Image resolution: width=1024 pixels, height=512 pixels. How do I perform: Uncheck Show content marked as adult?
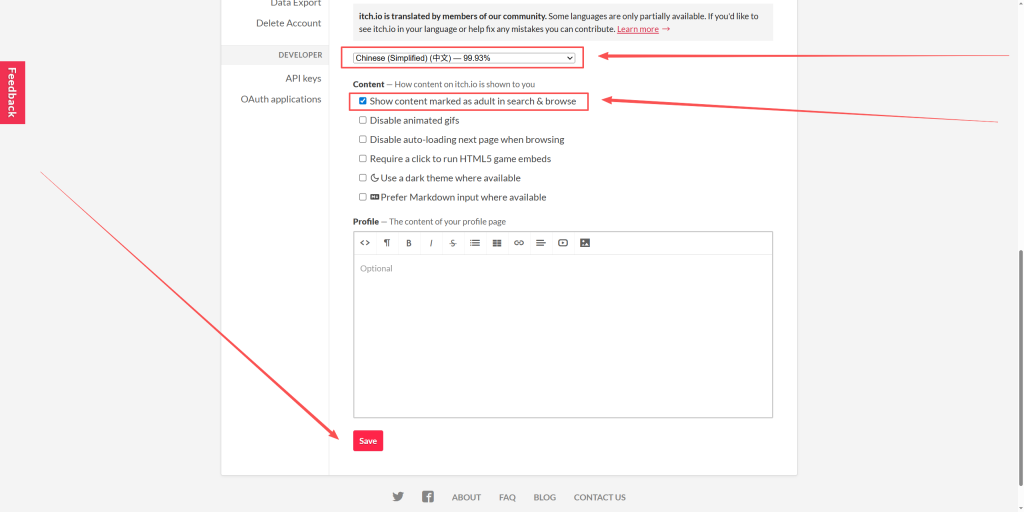[x=363, y=101]
